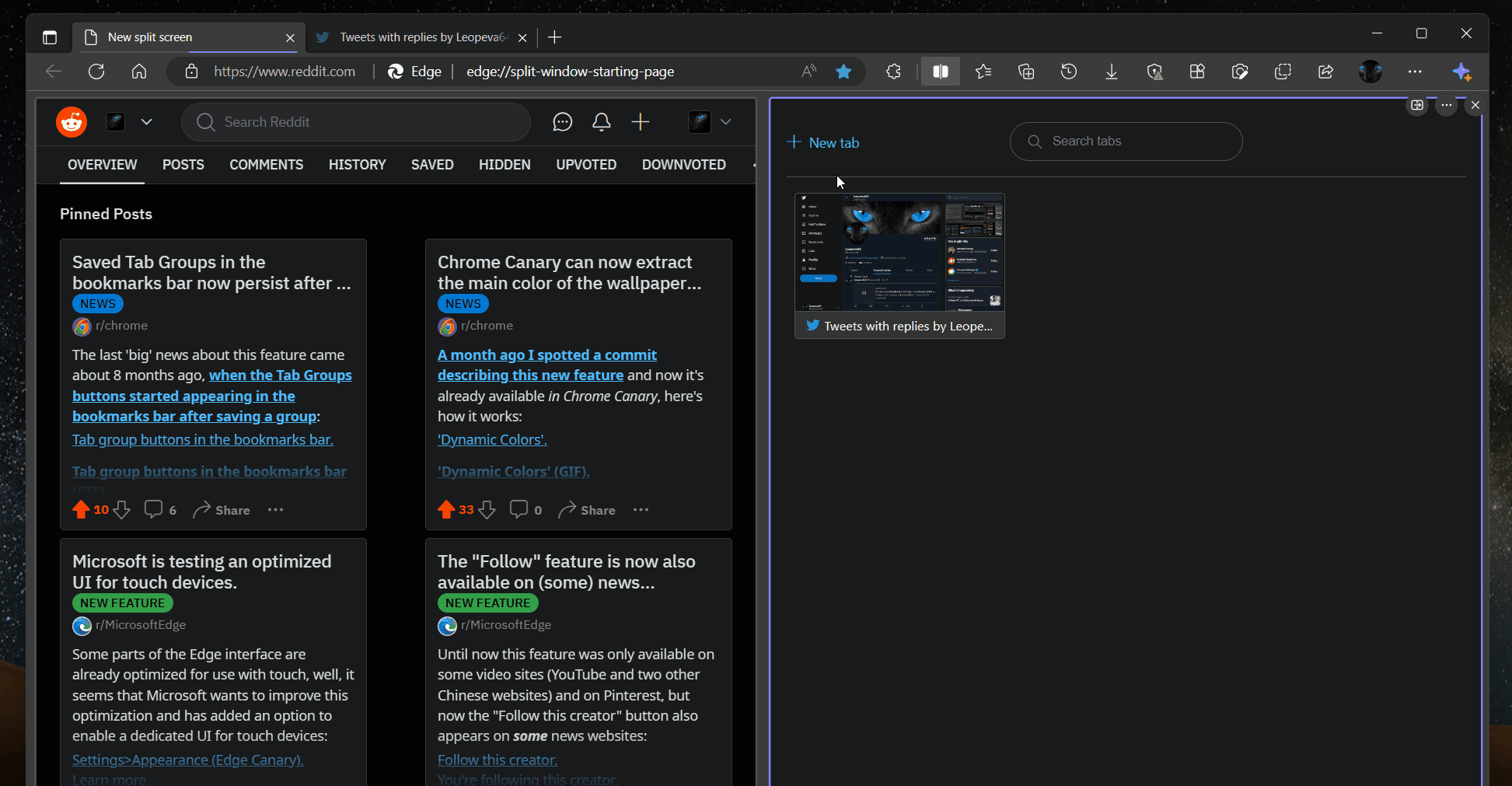This screenshot has height=786, width=1512.
Task: Open the Downloads icon
Action: [x=1112, y=71]
